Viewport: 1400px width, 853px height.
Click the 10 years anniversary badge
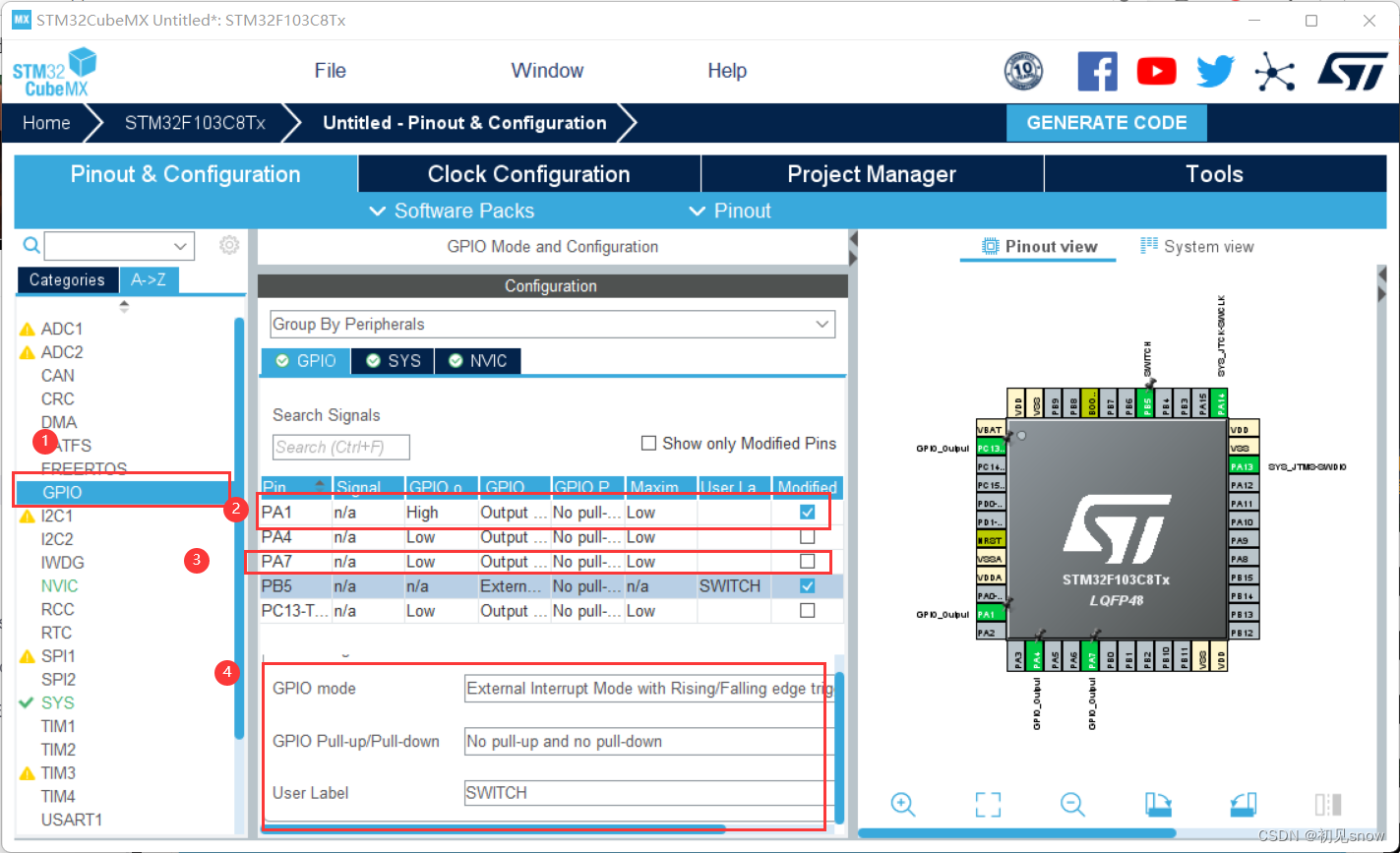(1023, 71)
